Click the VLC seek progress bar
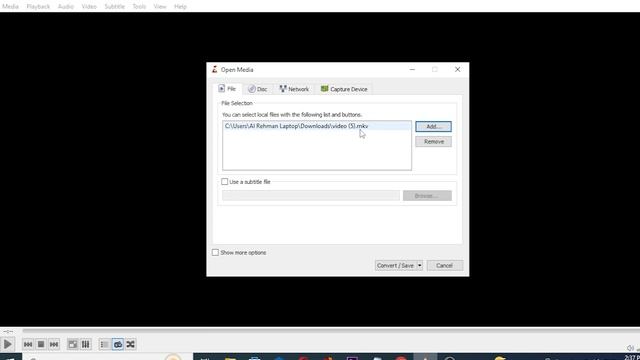 331,331
